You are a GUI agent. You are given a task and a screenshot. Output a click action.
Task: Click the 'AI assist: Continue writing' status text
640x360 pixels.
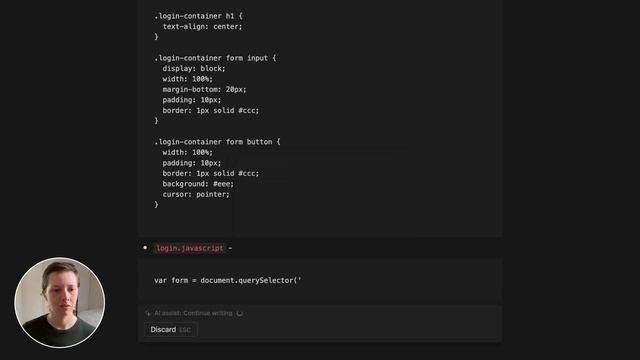[x=193, y=313]
